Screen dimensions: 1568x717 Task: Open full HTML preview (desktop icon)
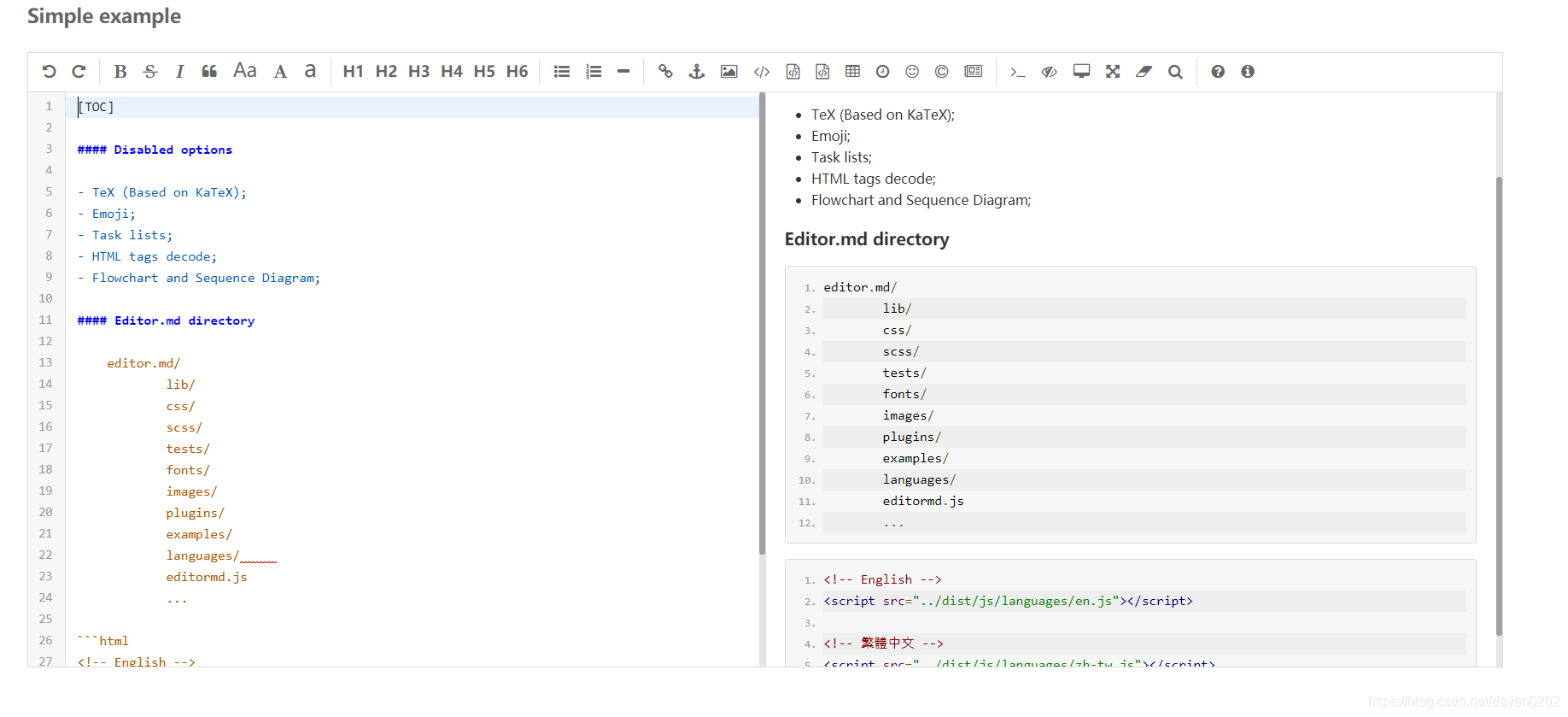coord(1081,72)
